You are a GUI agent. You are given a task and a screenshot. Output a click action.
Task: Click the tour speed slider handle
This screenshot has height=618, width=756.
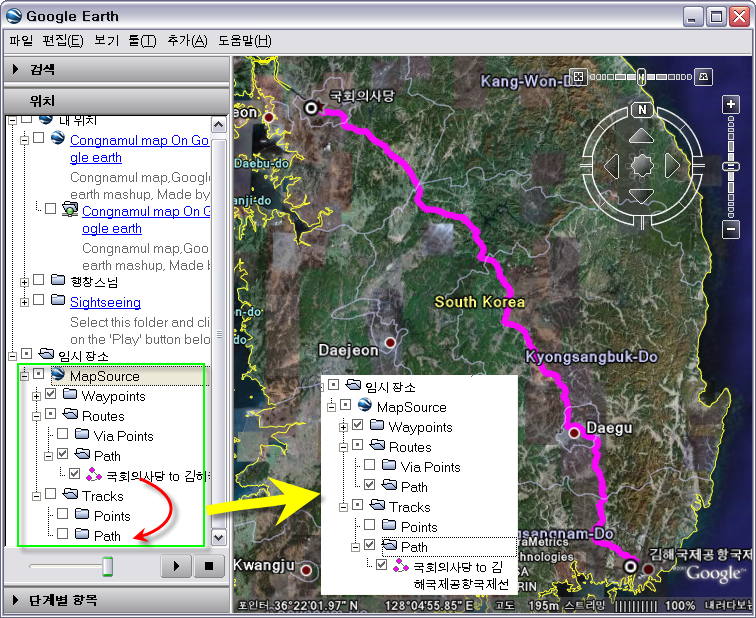click(108, 566)
